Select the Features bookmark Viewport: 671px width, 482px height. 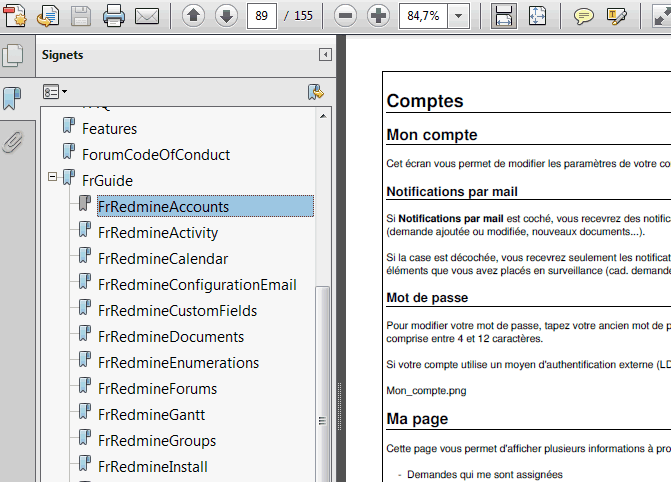point(110,129)
